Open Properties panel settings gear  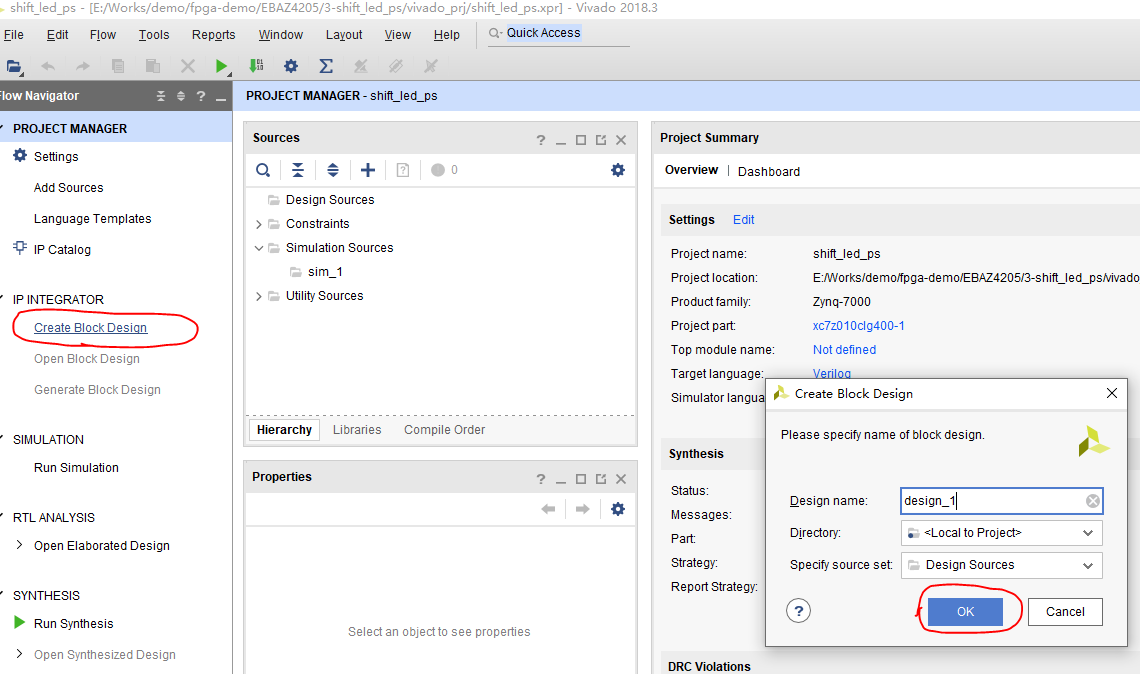click(x=618, y=509)
